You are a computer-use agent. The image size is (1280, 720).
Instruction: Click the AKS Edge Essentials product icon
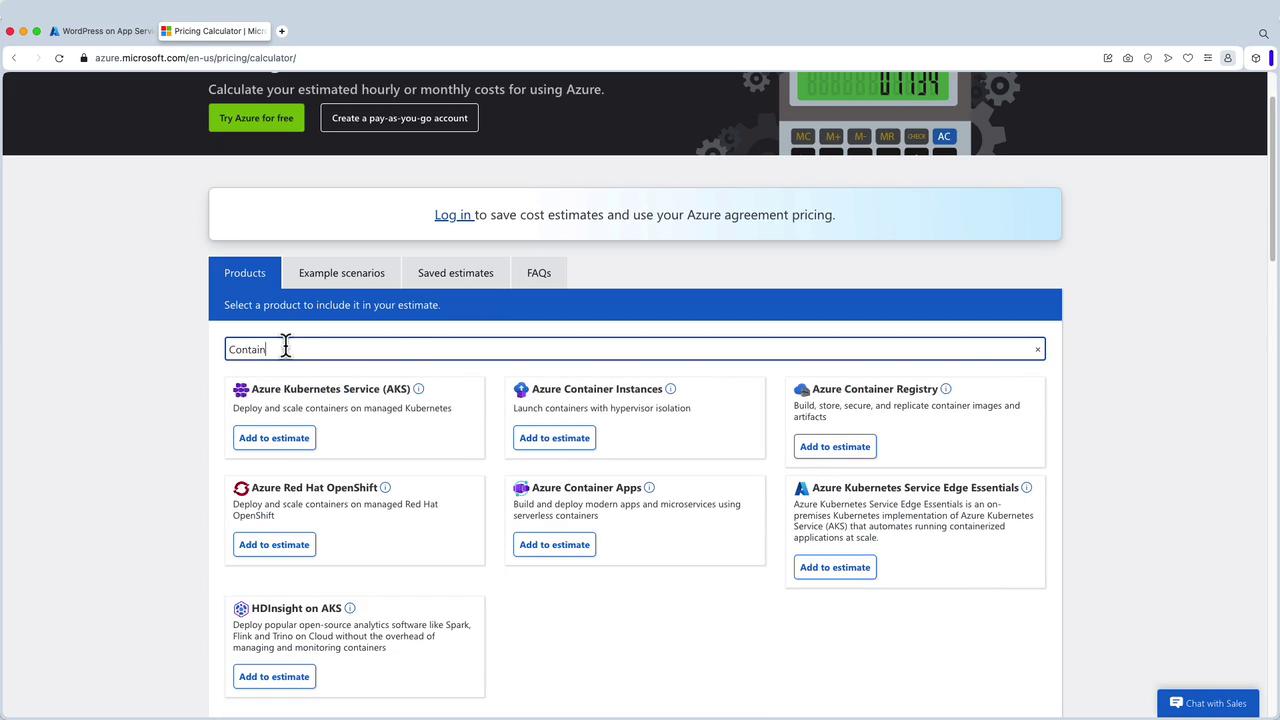pyautogui.click(x=802, y=488)
